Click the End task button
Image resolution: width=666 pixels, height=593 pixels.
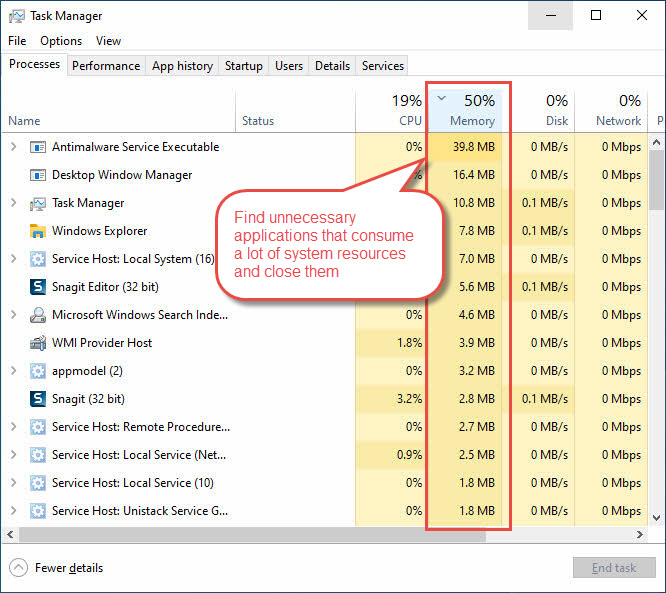coord(614,568)
